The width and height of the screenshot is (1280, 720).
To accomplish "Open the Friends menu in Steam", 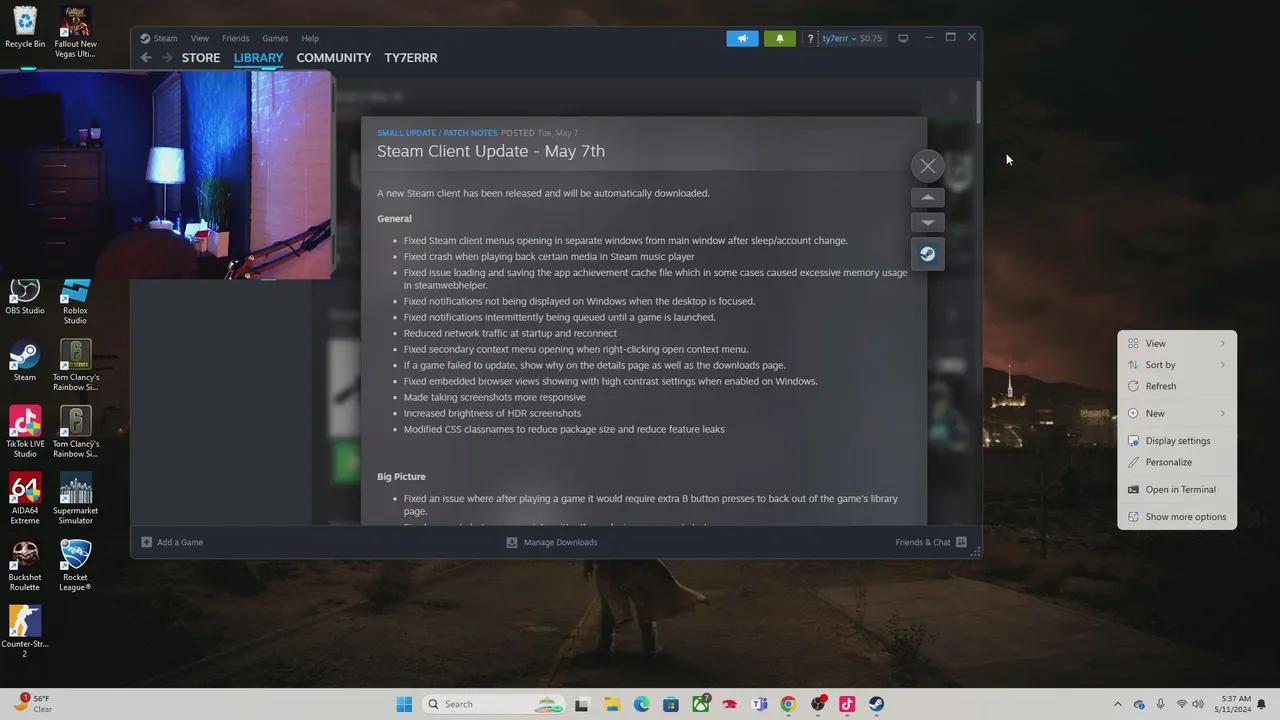I will (235, 38).
